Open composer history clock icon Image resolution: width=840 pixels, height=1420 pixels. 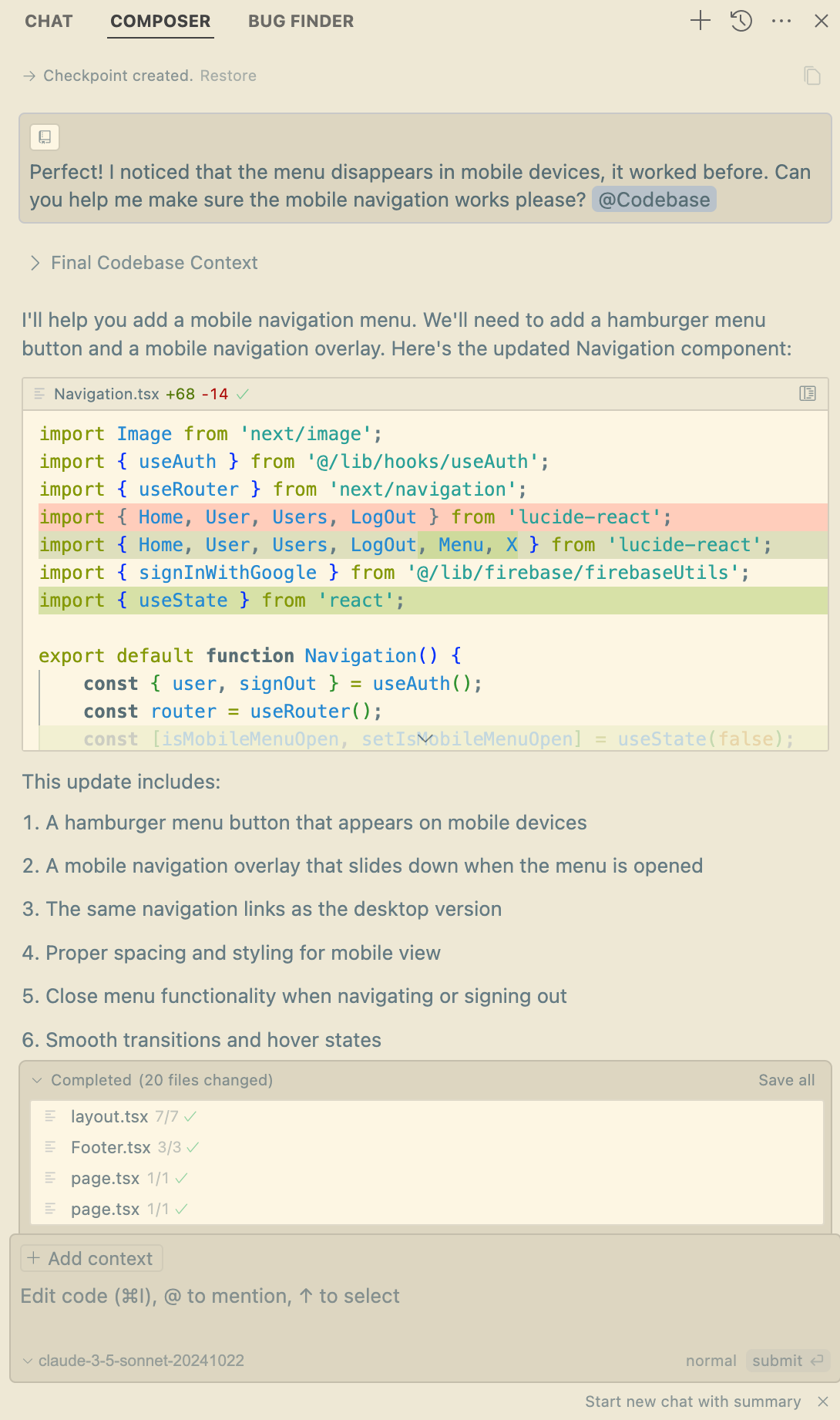tap(741, 21)
